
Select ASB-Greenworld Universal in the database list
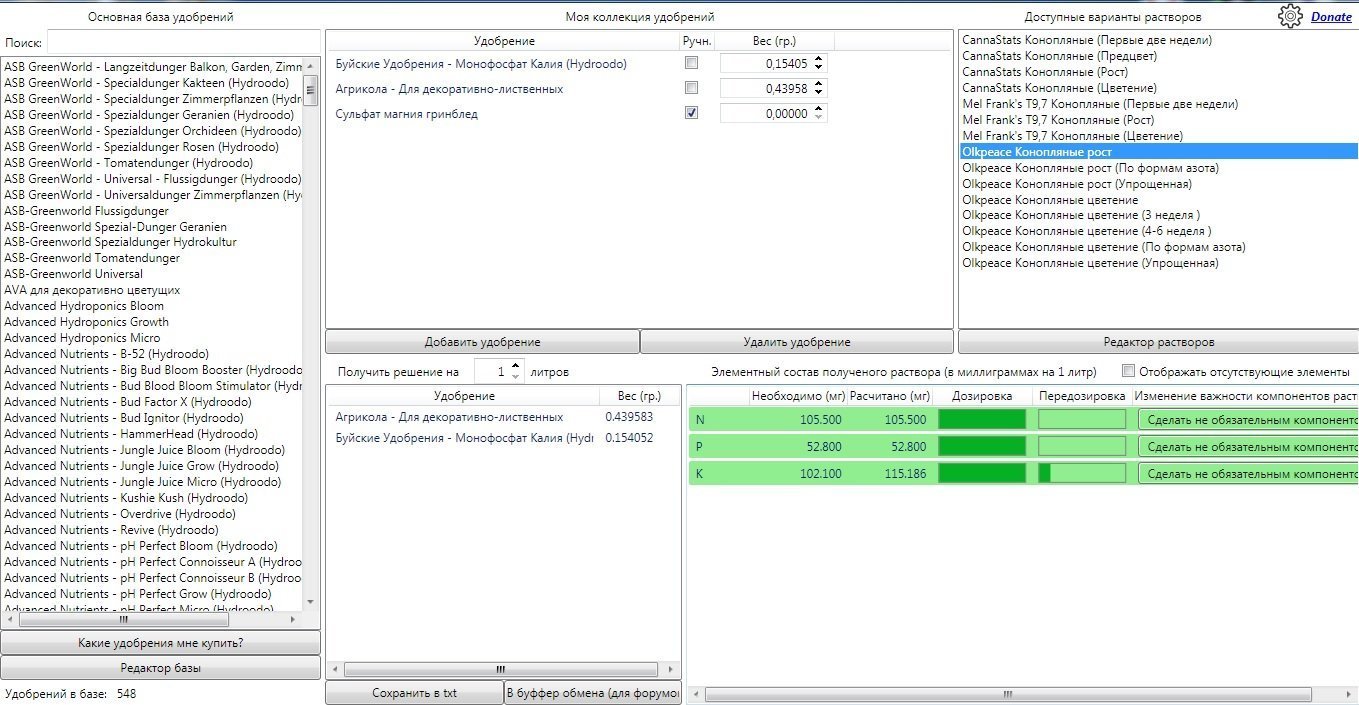(x=74, y=274)
